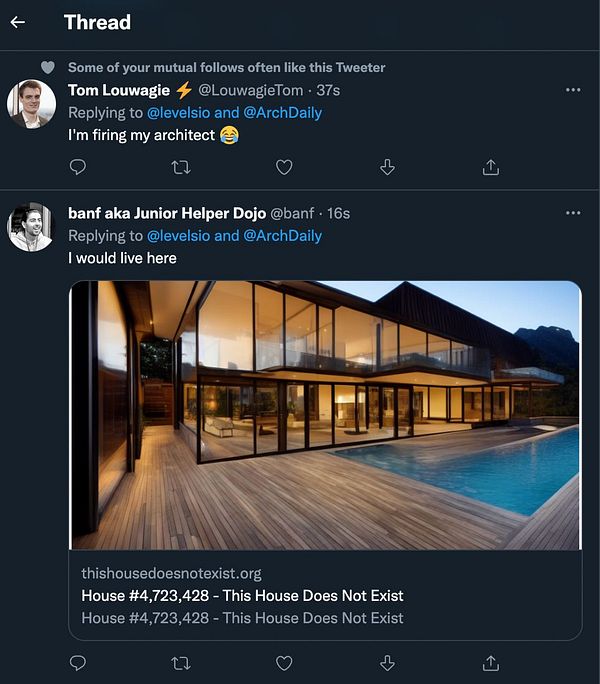Screen dimensions: 600x684
Task: Open Tom Louwagie's profile picture
Action: [31, 104]
